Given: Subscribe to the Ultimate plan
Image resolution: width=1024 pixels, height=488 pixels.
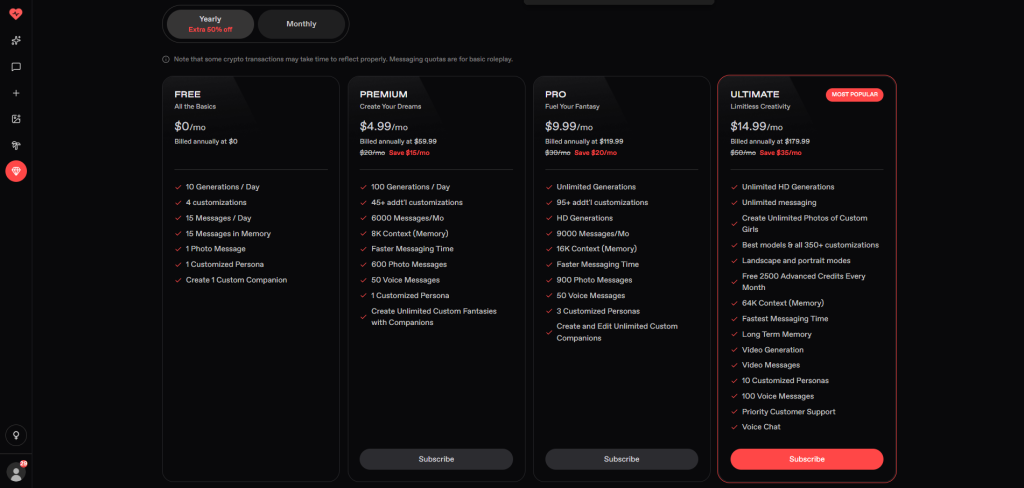Looking at the screenshot, I should (807, 459).
